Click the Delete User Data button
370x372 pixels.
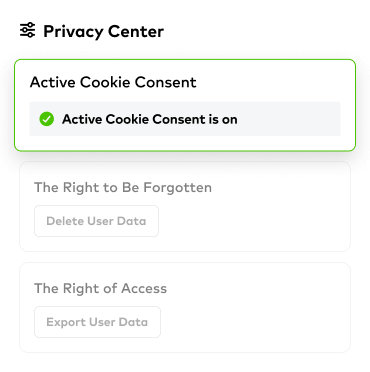click(x=96, y=221)
